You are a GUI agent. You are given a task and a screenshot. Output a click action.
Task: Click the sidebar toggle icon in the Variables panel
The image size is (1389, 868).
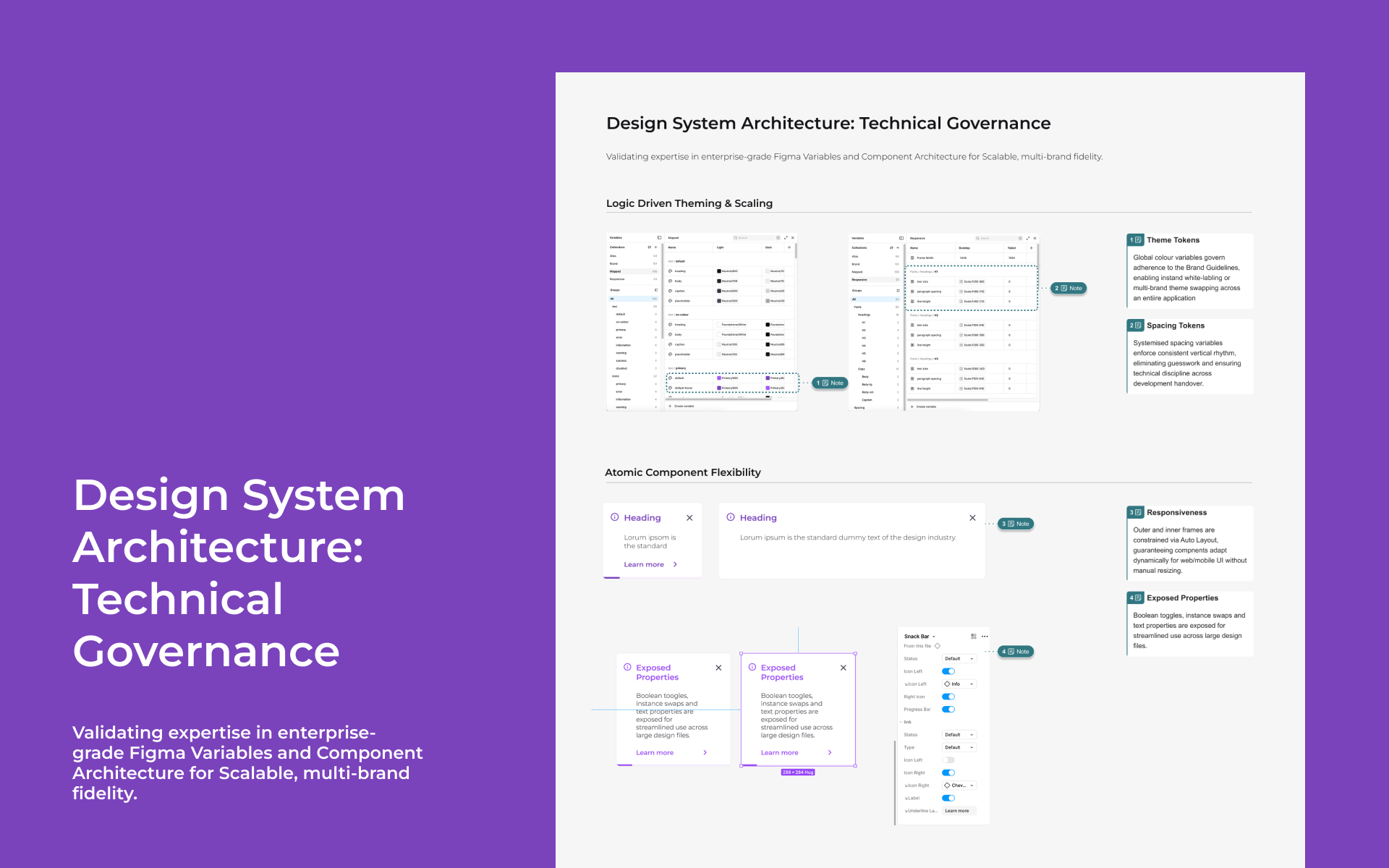click(x=659, y=238)
